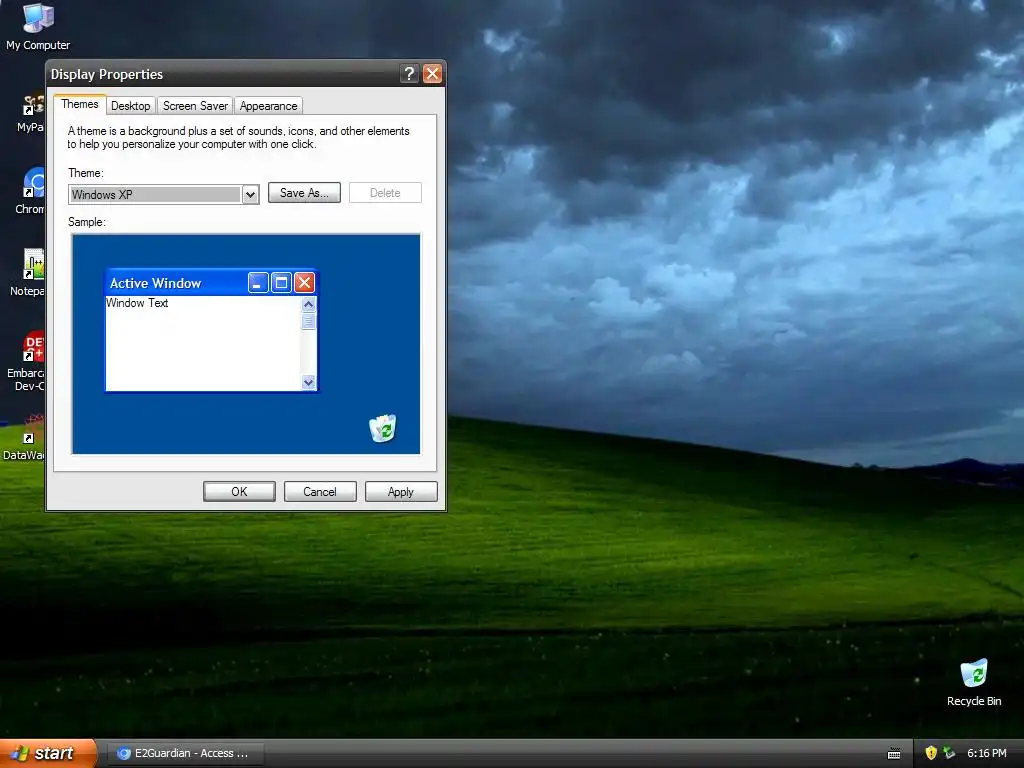Launch the Chrome desktop shortcut
Image resolution: width=1024 pixels, height=768 pixels.
click(31, 191)
